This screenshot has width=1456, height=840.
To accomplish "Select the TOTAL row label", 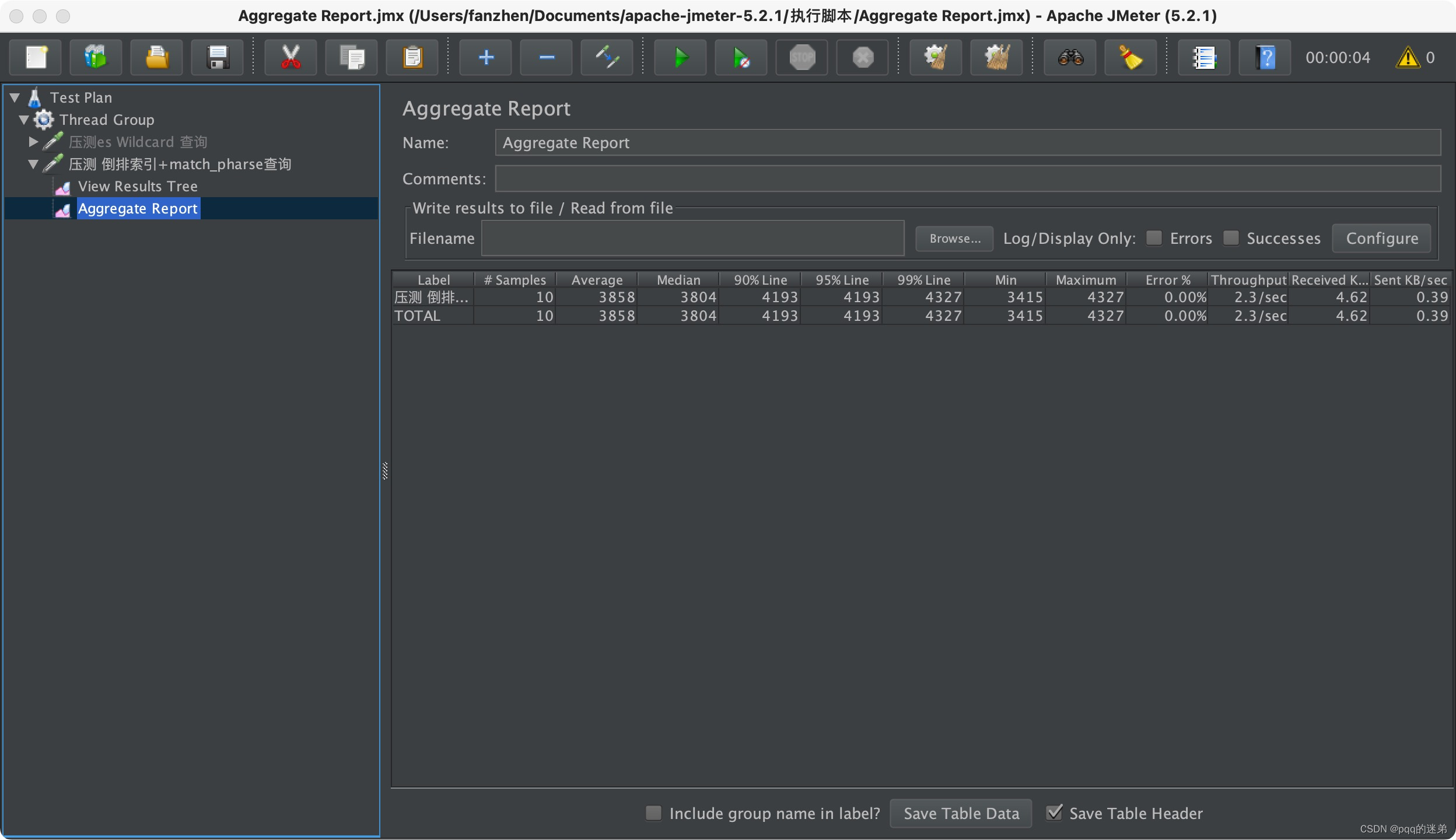I will (418, 316).
